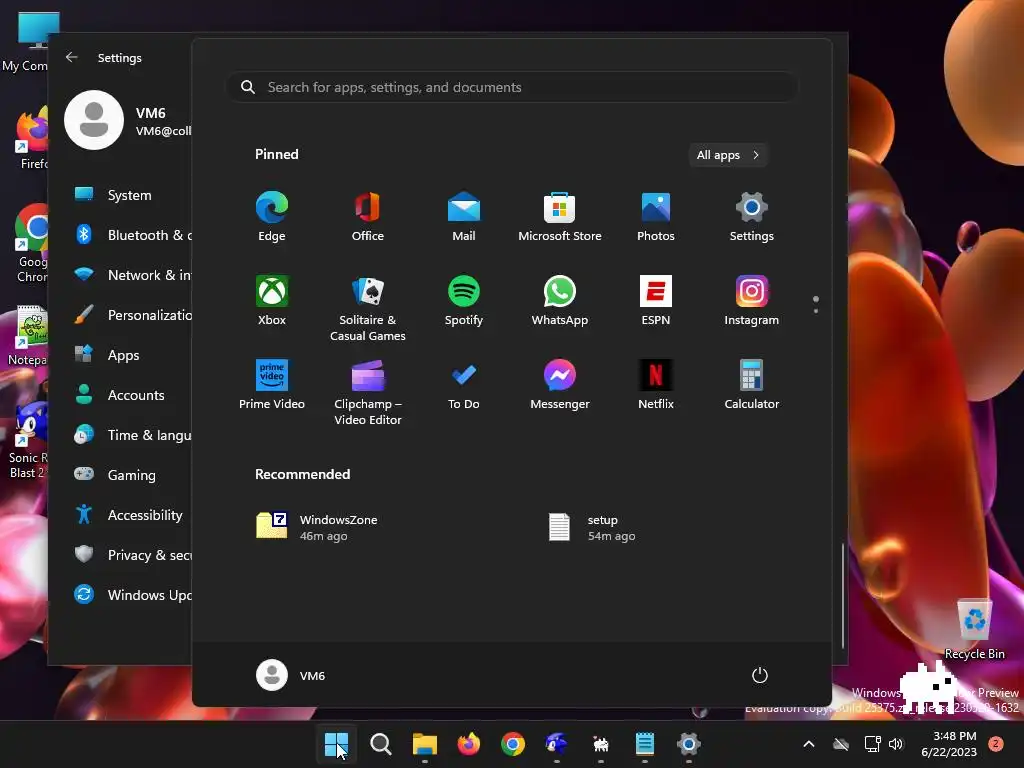1024x768 pixels.
Task: Open File Explorer from taskbar
Action: (424, 744)
